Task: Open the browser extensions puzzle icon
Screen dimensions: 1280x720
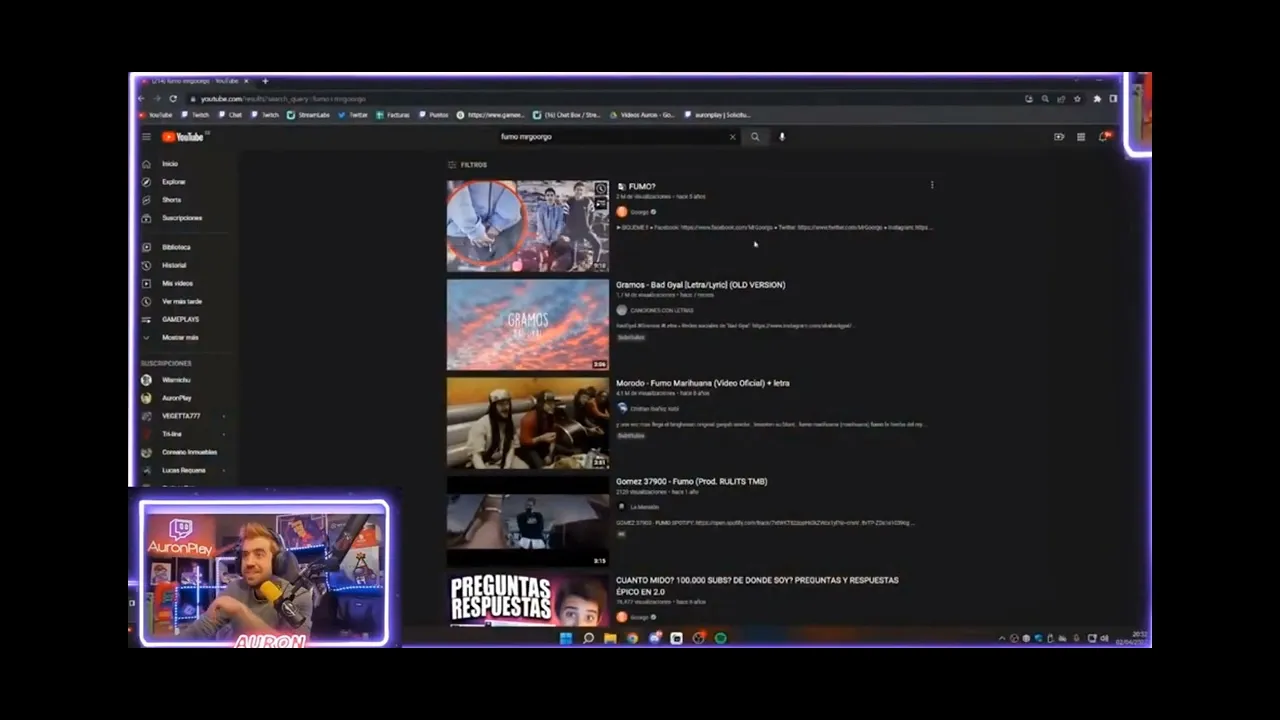Action: 1097,99
